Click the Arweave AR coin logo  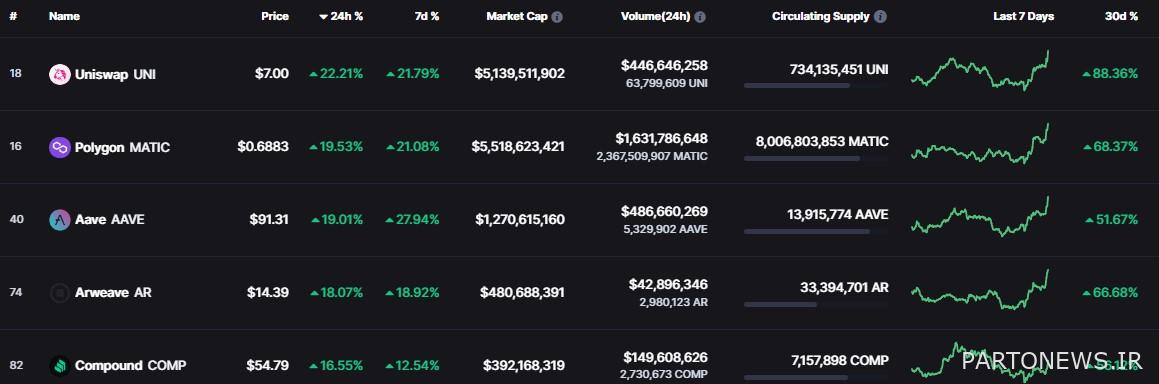[59, 293]
